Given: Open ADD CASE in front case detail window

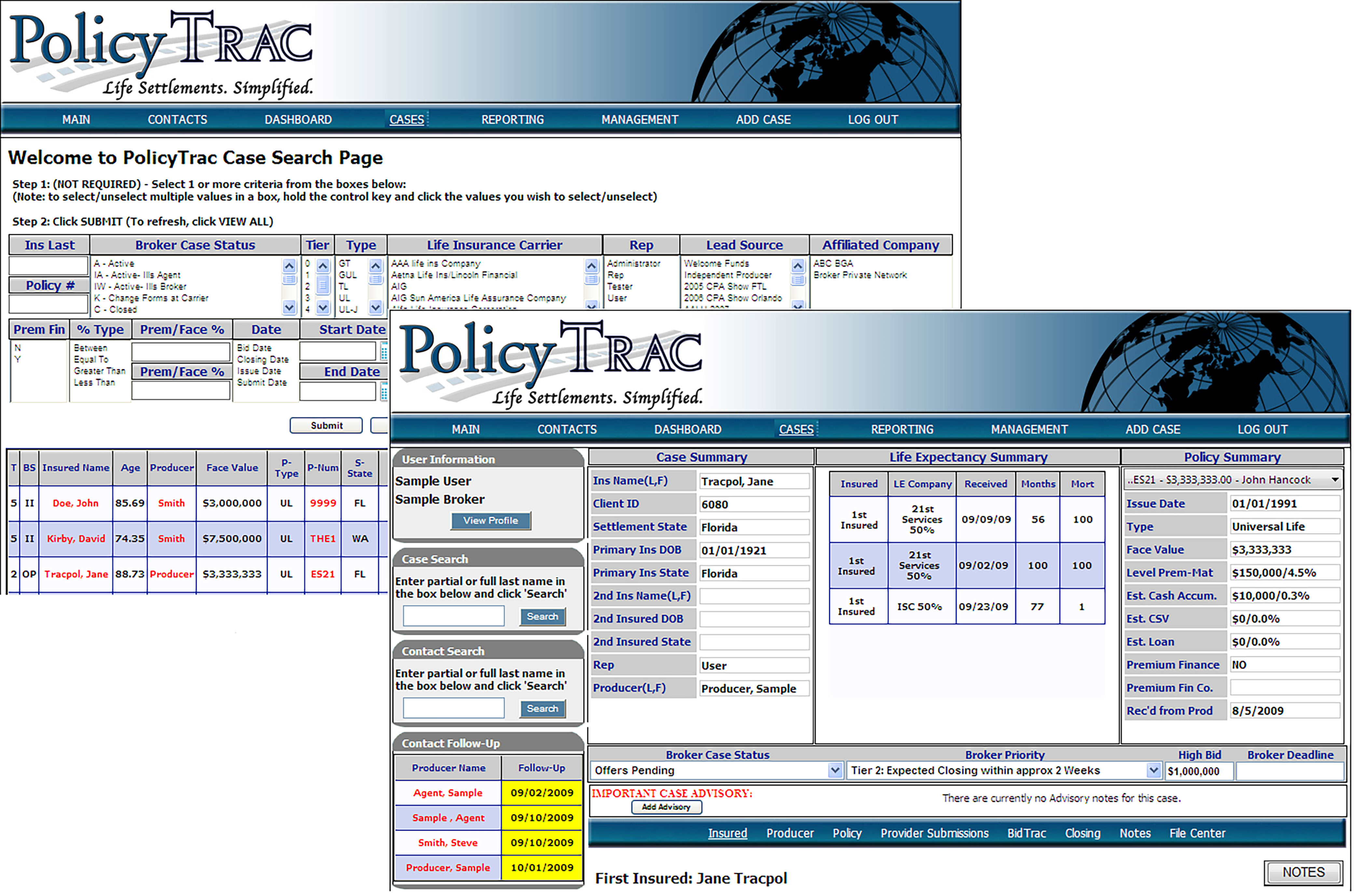Looking at the screenshot, I should pyautogui.click(x=1153, y=430).
